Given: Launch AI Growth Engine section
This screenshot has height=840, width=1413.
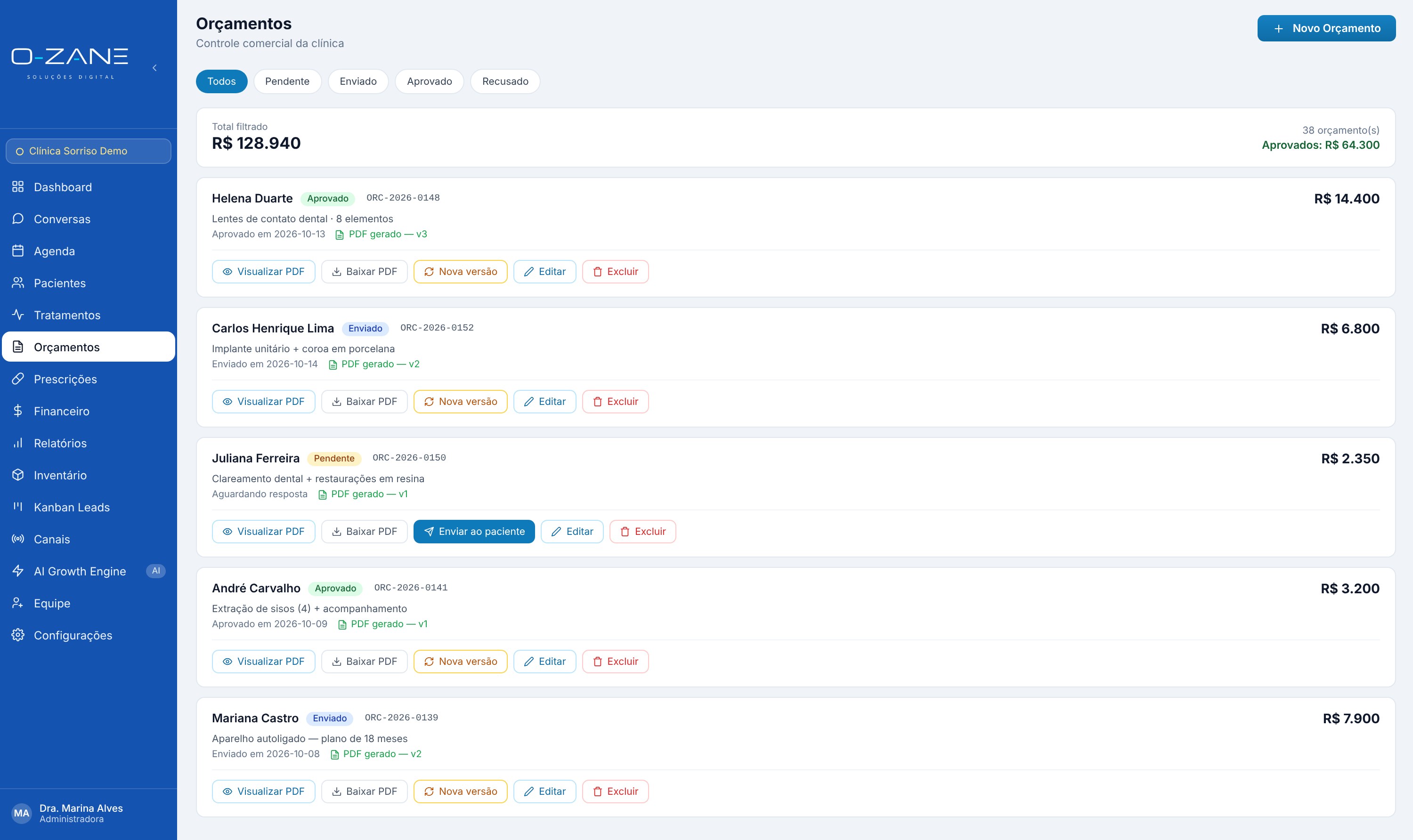Looking at the screenshot, I should point(89,571).
